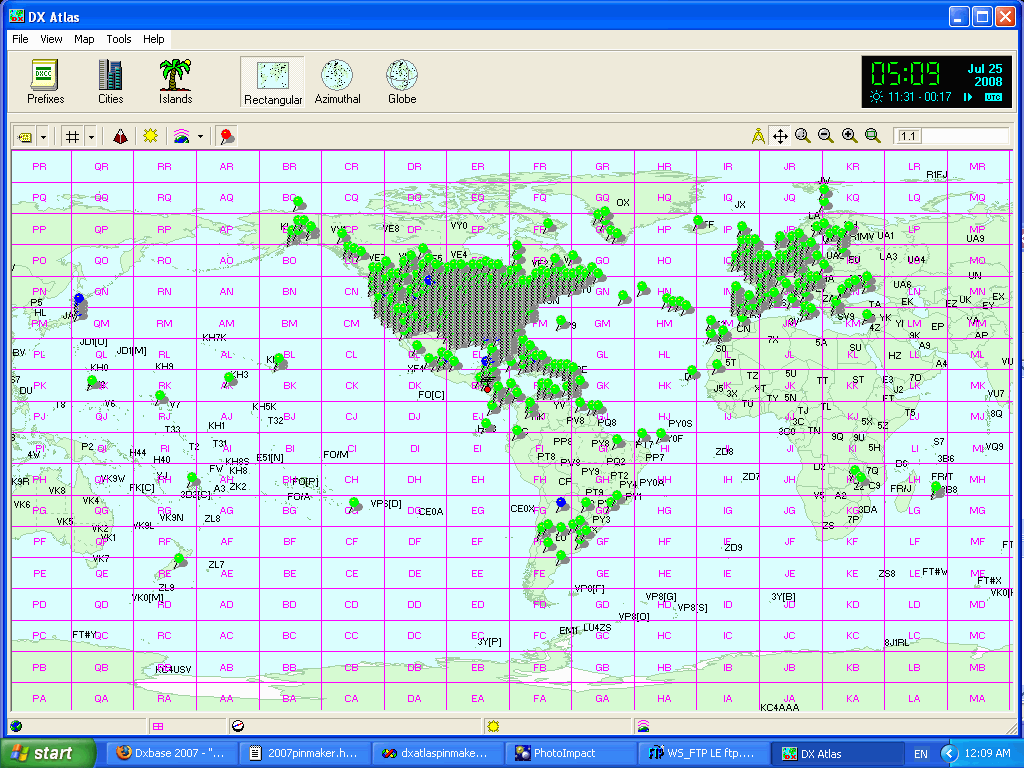
Task: Open the Tools menu
Action: tap(119, 39)
